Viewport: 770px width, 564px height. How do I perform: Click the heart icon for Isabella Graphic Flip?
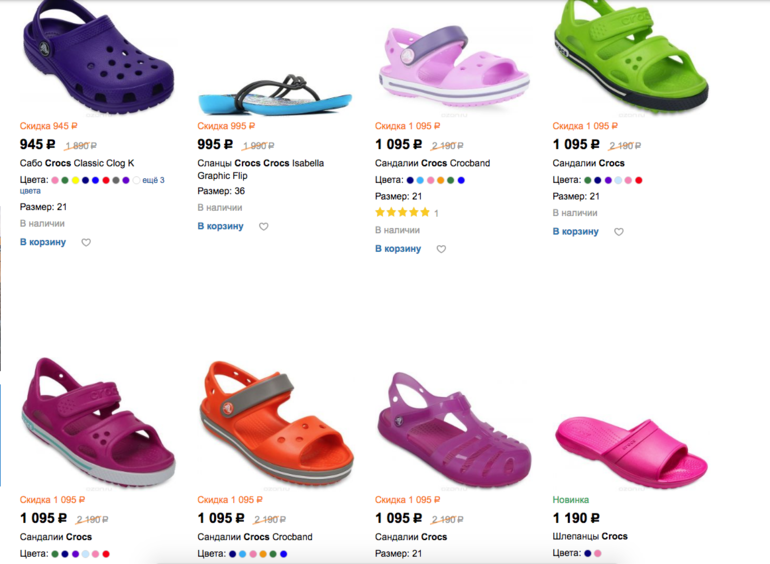click(264, 227)
